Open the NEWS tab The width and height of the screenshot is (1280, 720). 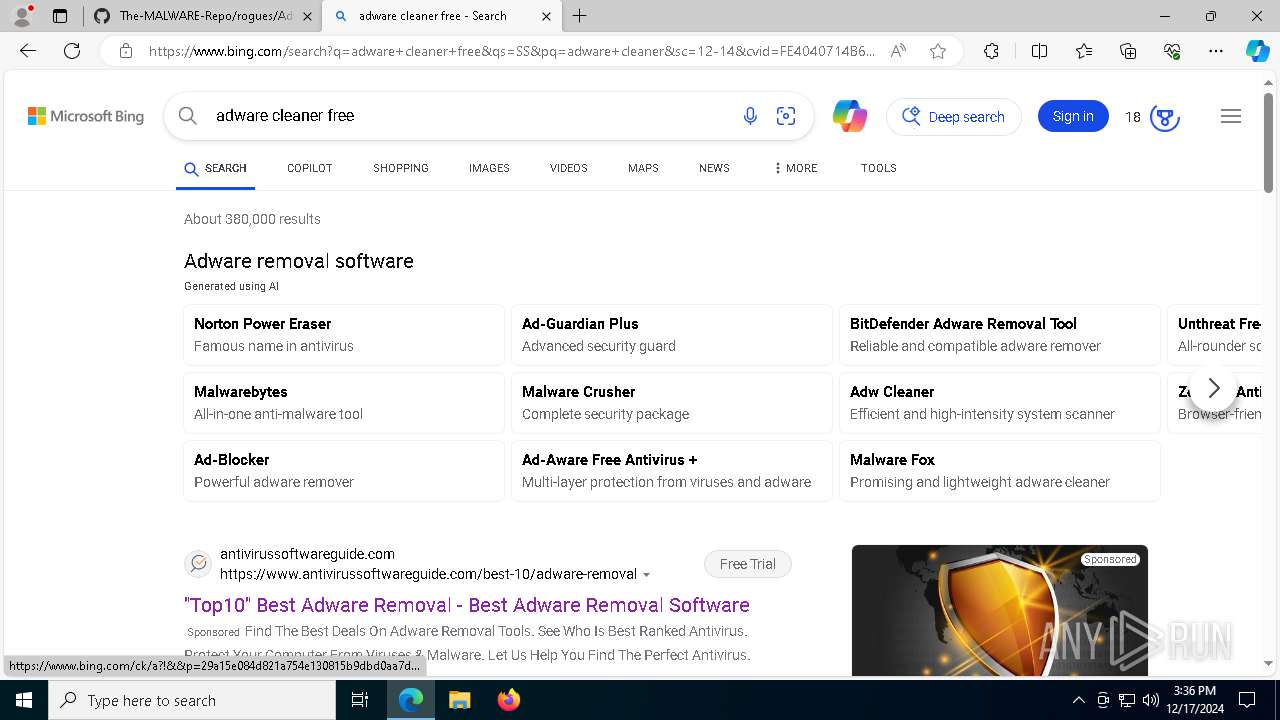click(714, 168)
